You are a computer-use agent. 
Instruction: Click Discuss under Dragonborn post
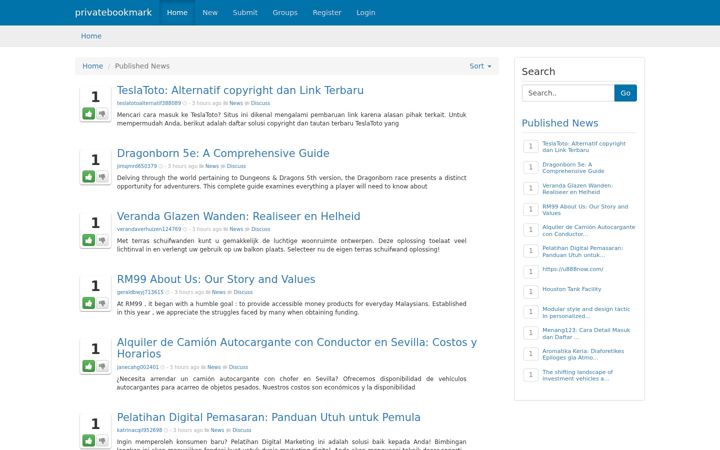[x=236, y=166]
